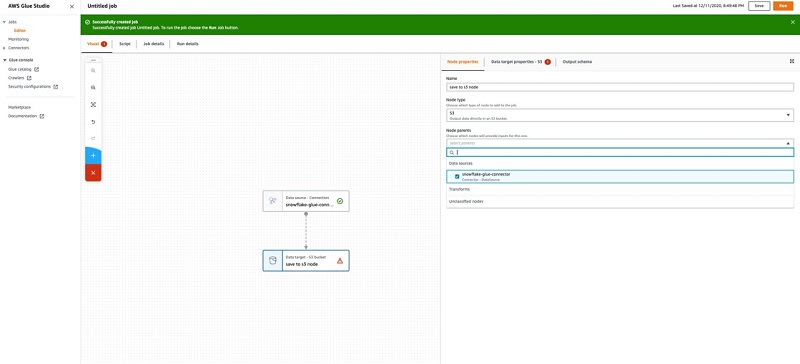Close the AWS Glue Studio sidebar

point(71,7)
